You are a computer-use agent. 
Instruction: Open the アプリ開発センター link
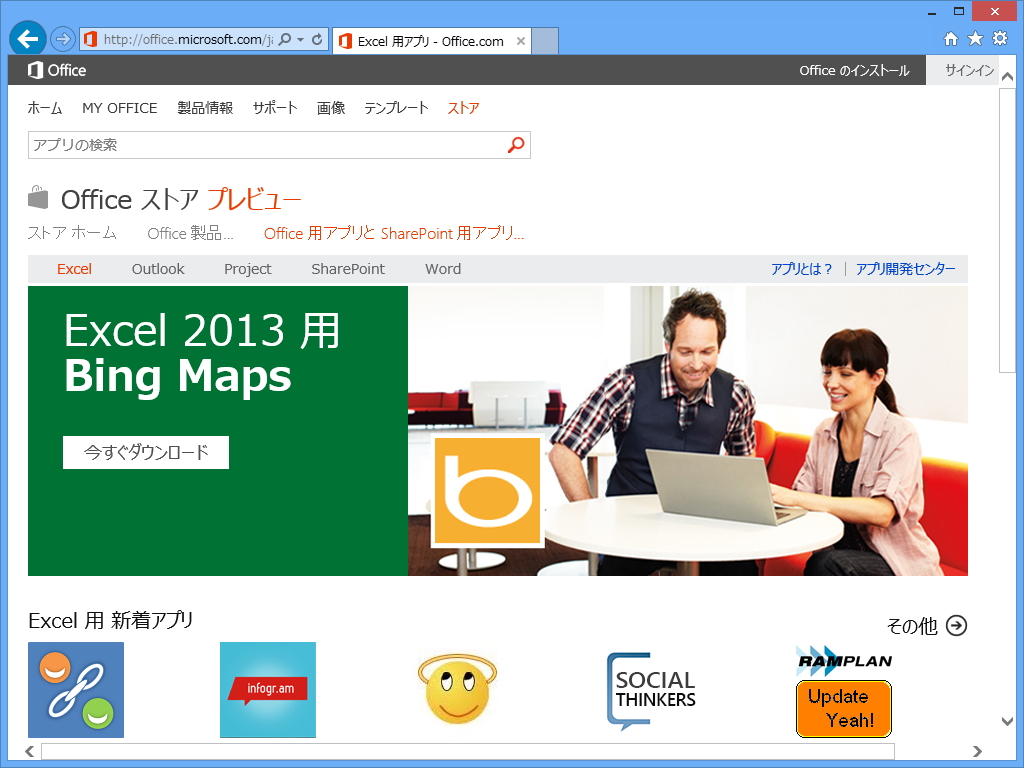pyautogui.click(x=908, y=268)
